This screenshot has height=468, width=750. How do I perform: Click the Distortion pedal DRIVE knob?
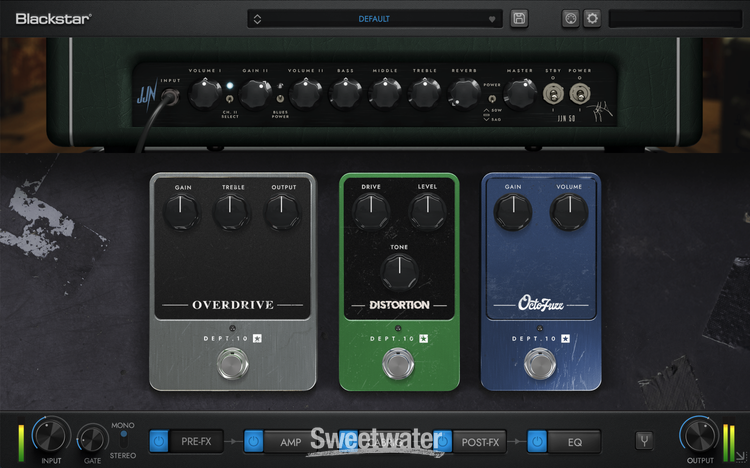371,212
